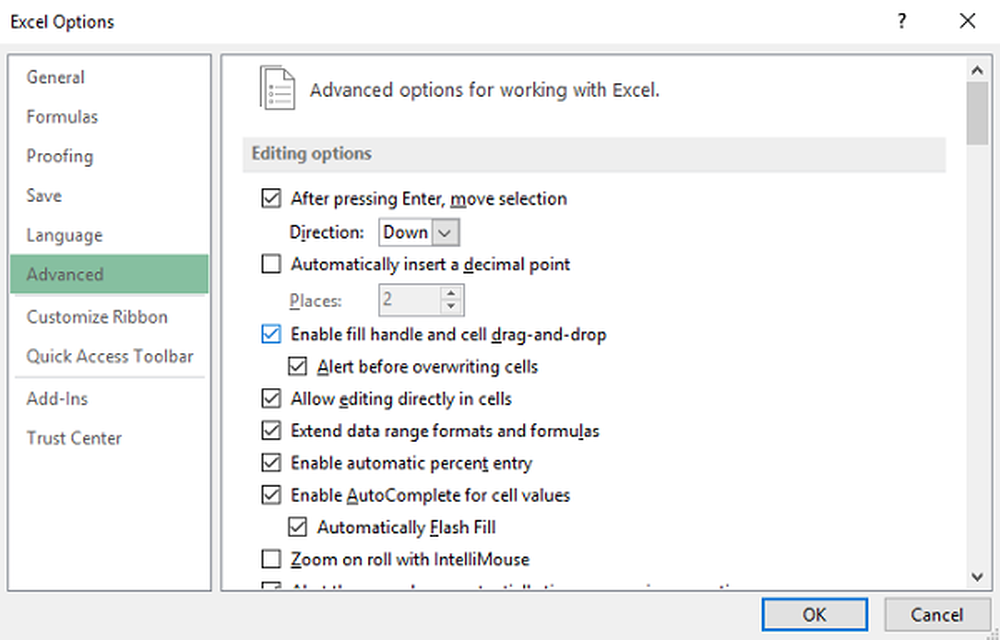Click the Help question mark icon
The width and height of the screenshot is (1000, 640).
pos(902,21)
